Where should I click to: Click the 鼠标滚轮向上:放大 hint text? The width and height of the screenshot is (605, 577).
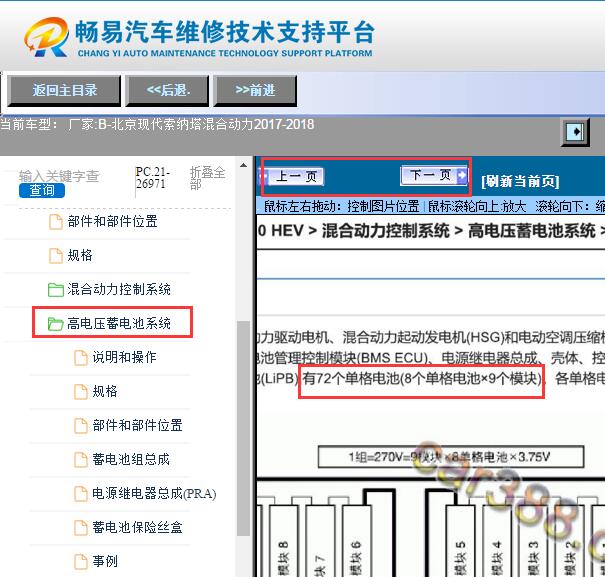[477, 206]
